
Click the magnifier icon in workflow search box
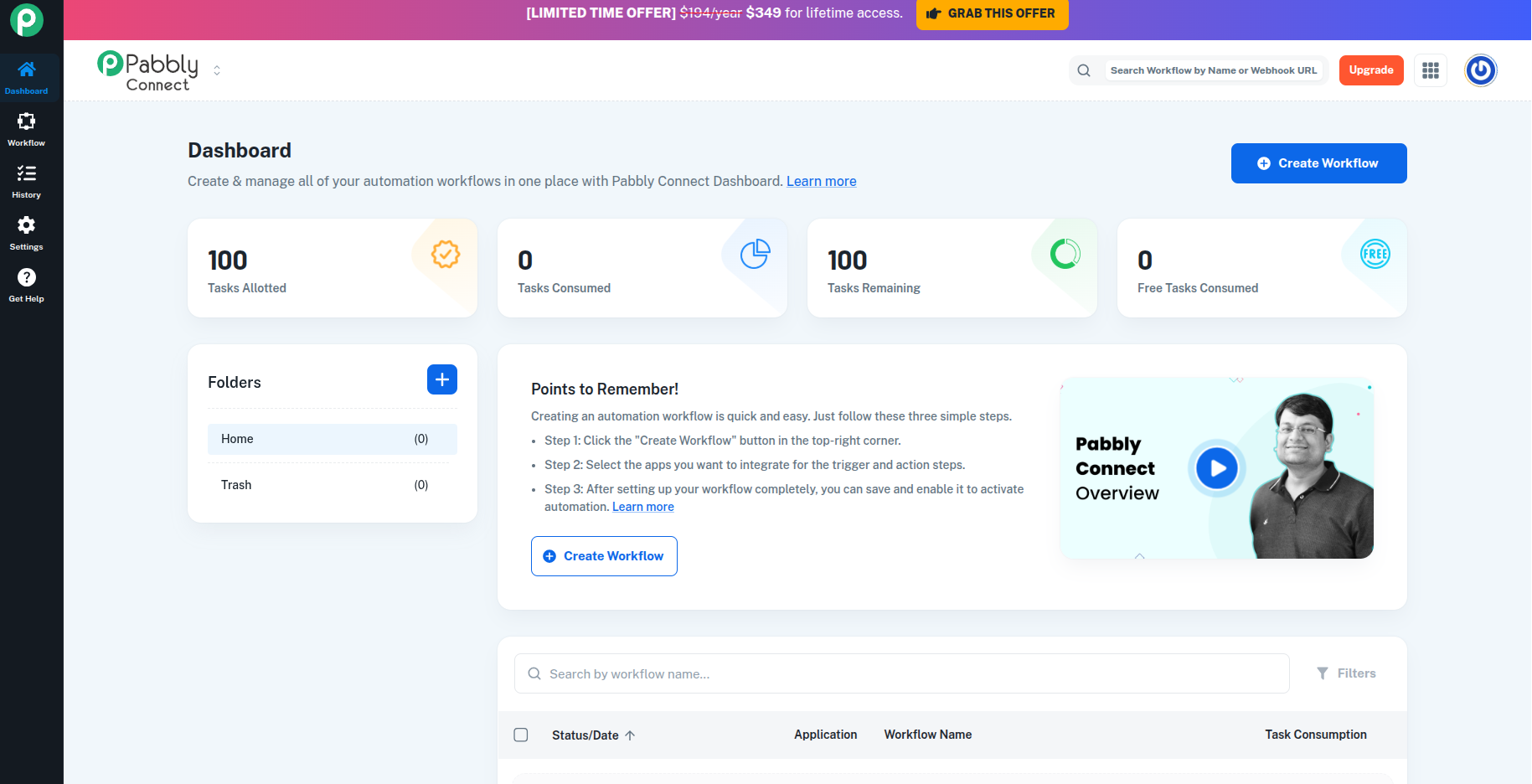click(534, 673)
